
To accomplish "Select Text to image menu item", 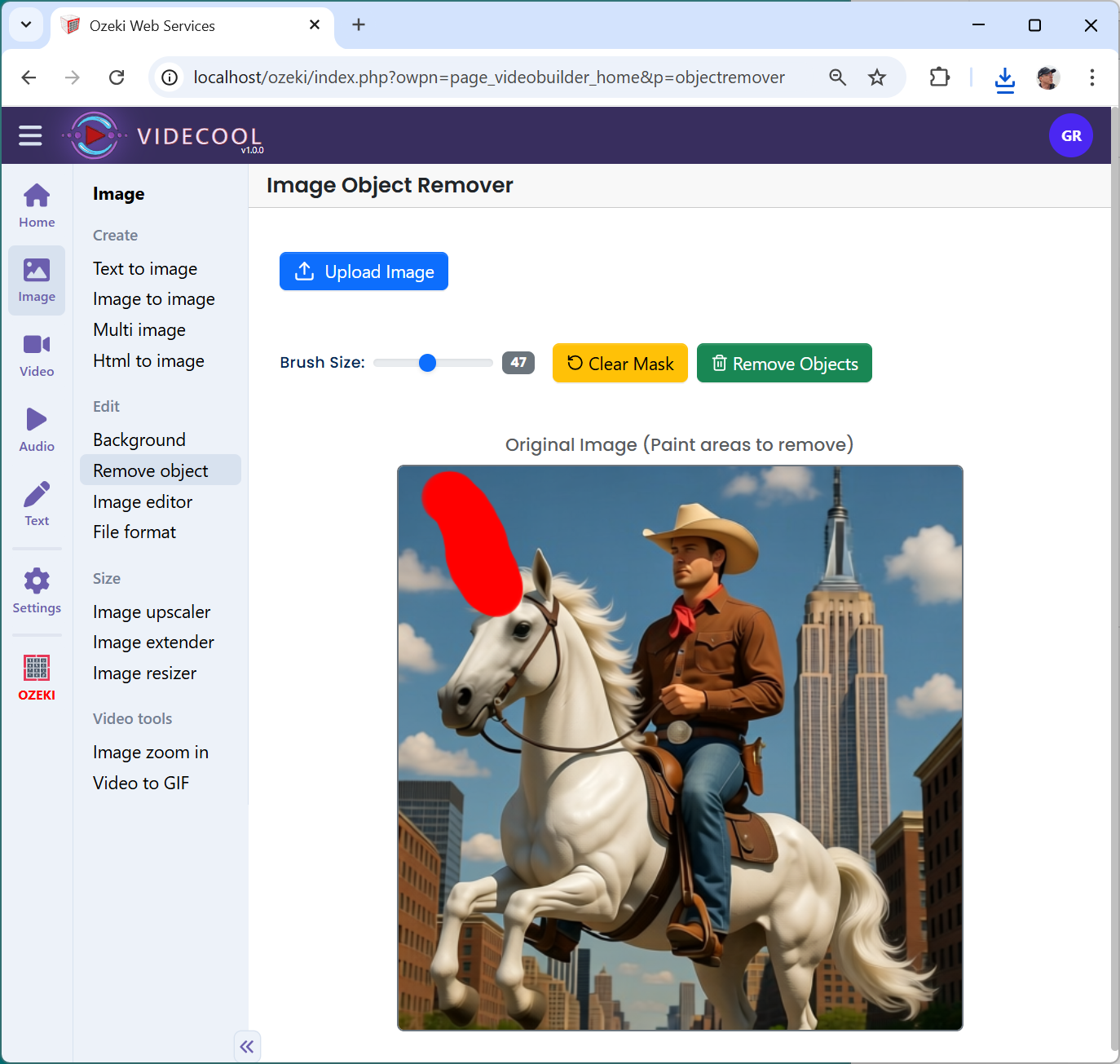I will click(145, 269).
